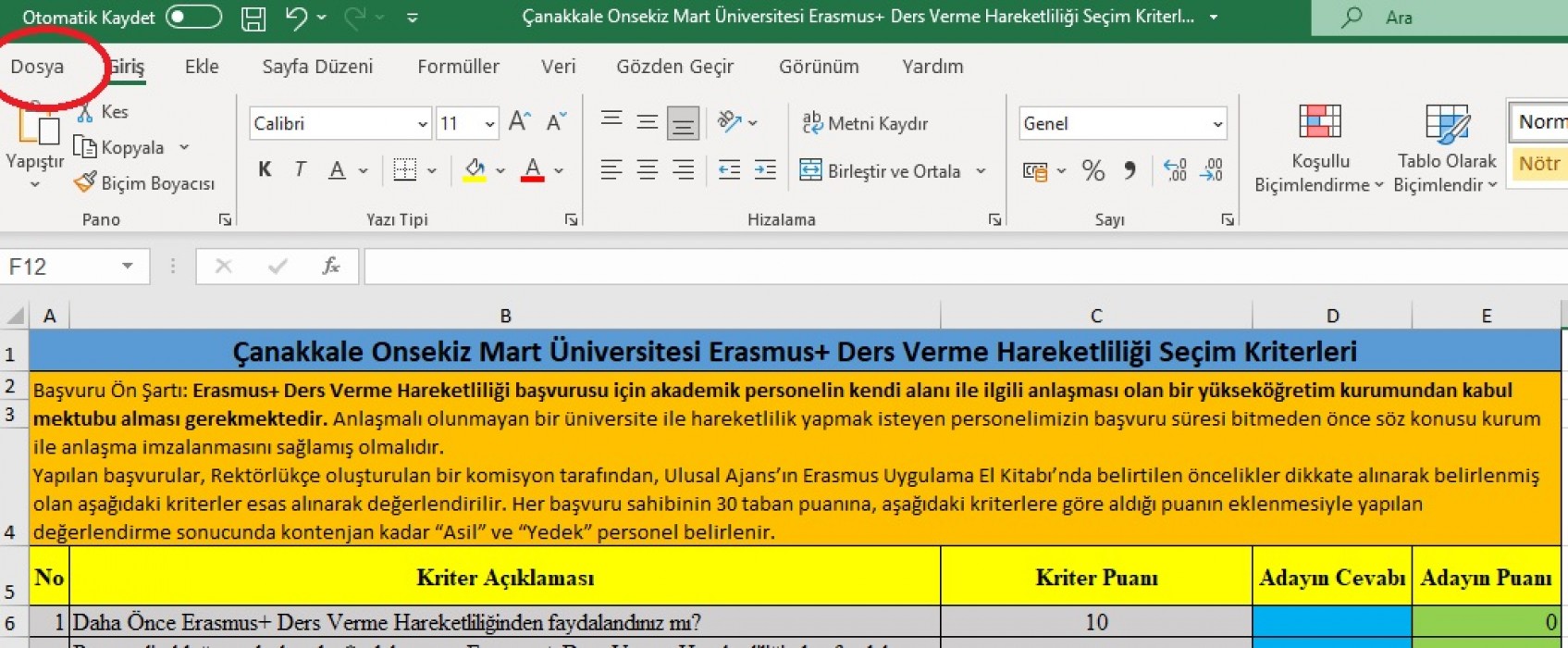This screenshot has width=1568, height=648.
Task: Open the Dosya tab
Action: coord(37,67)
